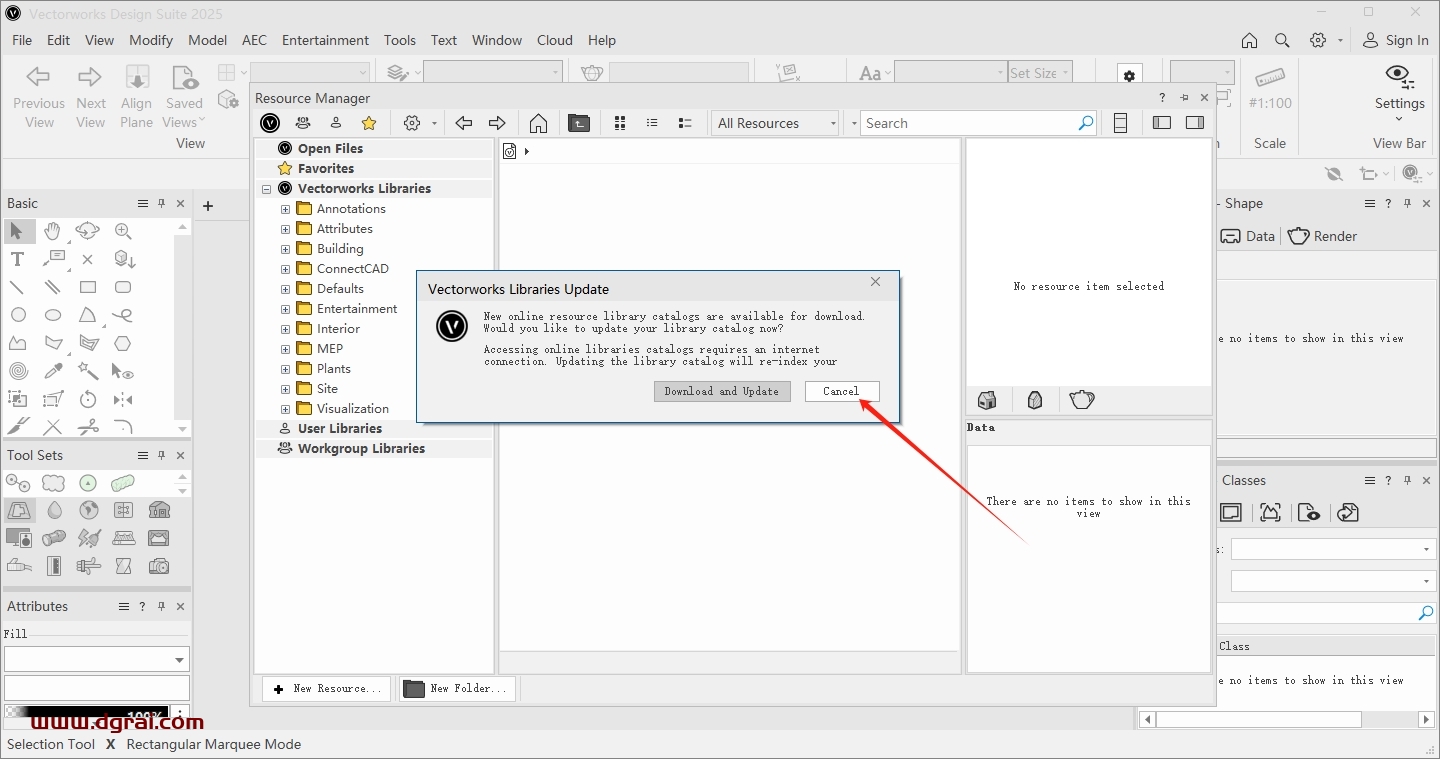Go back with the left arrow in Resource Manager
The height and width of the screenshot is (759, 1440).
(463, 123)
